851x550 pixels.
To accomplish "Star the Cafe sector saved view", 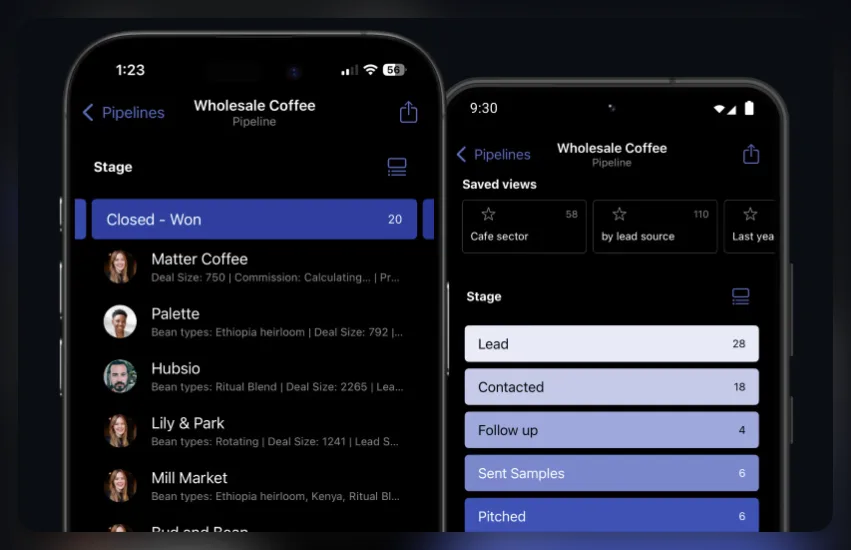I will point(488,214).
